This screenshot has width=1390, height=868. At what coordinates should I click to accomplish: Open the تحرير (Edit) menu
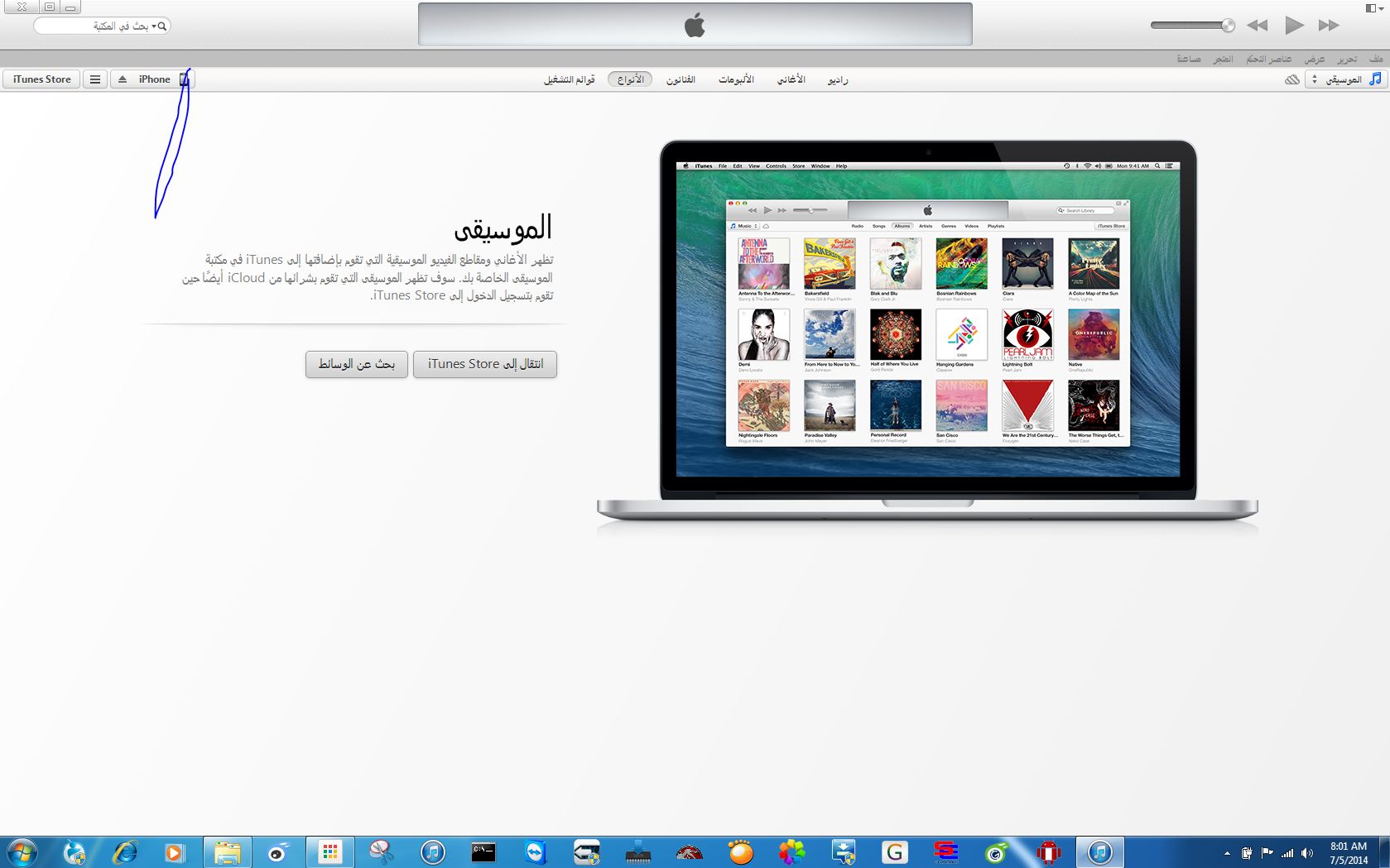click(1347, 59)
